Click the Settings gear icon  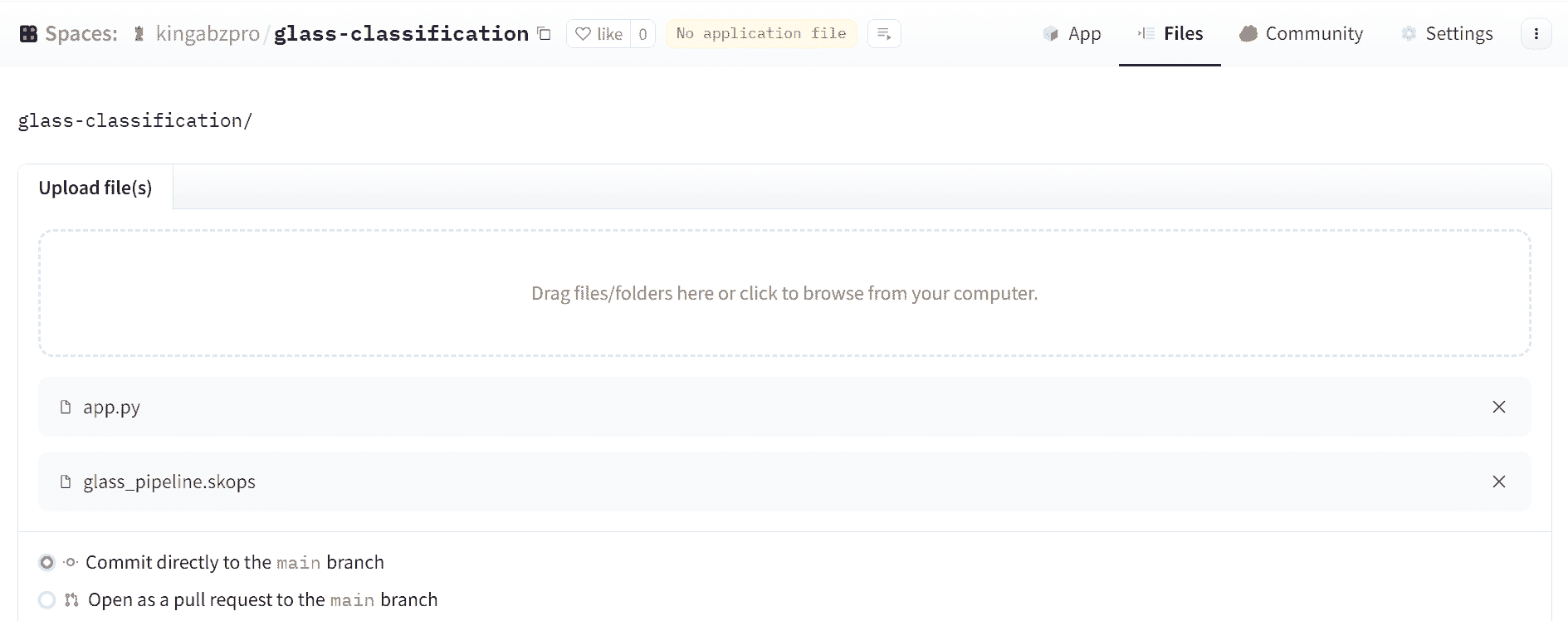1409,33
